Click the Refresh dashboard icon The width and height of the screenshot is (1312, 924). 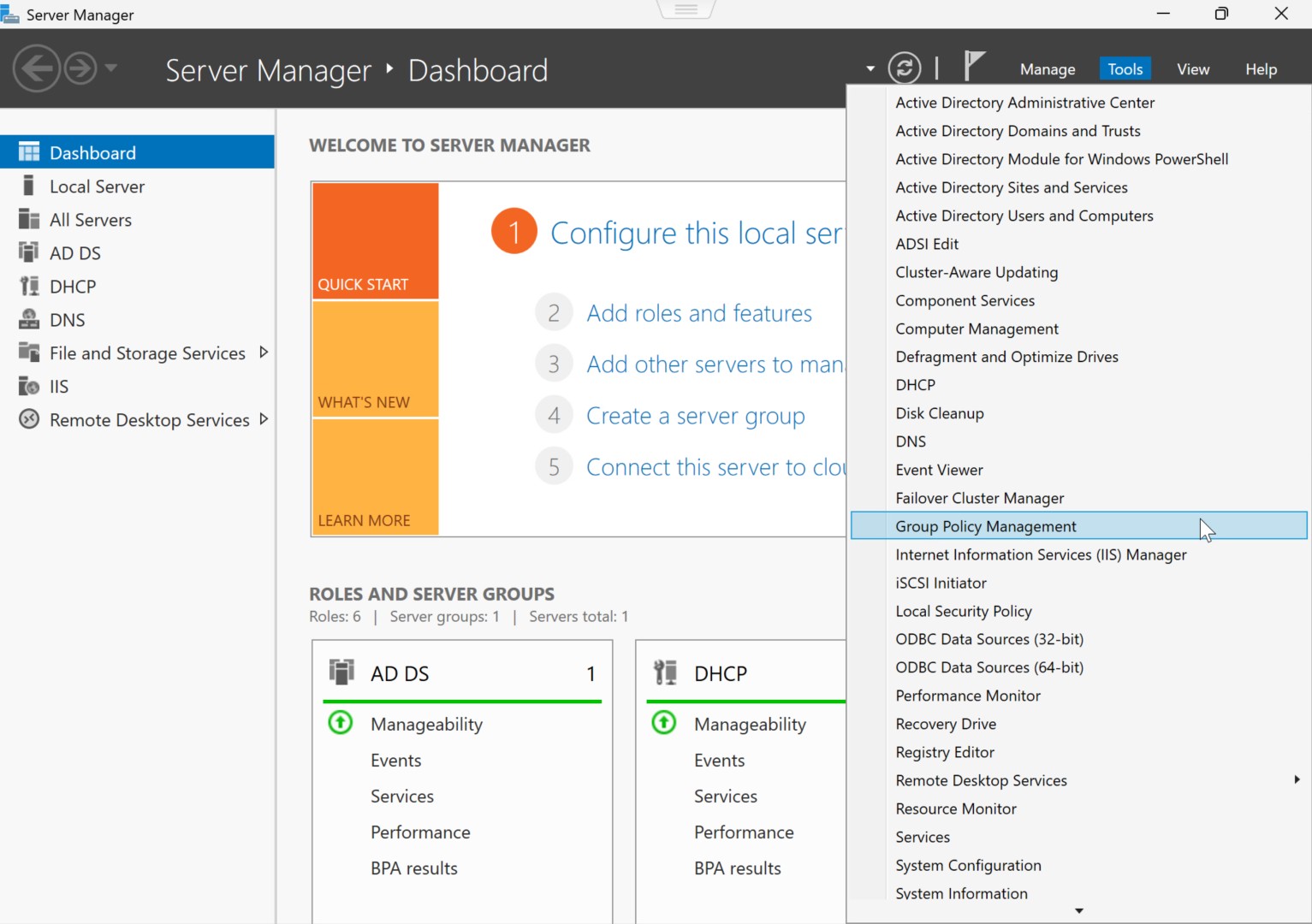pos(905,68)
